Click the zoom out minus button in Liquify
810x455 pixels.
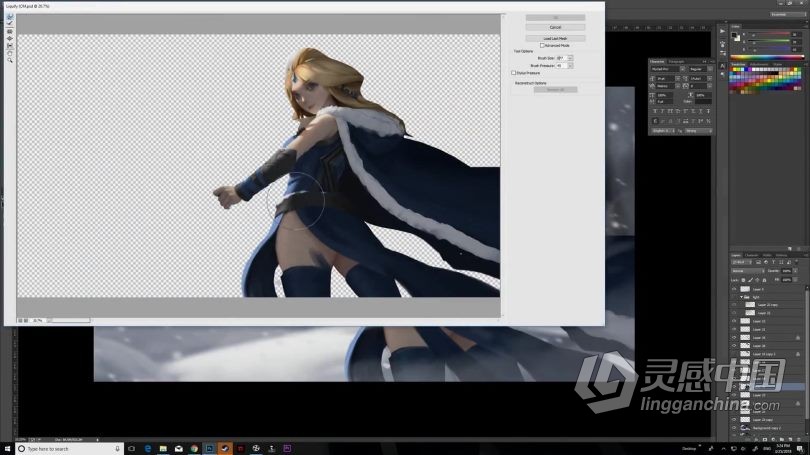[21, 320]
